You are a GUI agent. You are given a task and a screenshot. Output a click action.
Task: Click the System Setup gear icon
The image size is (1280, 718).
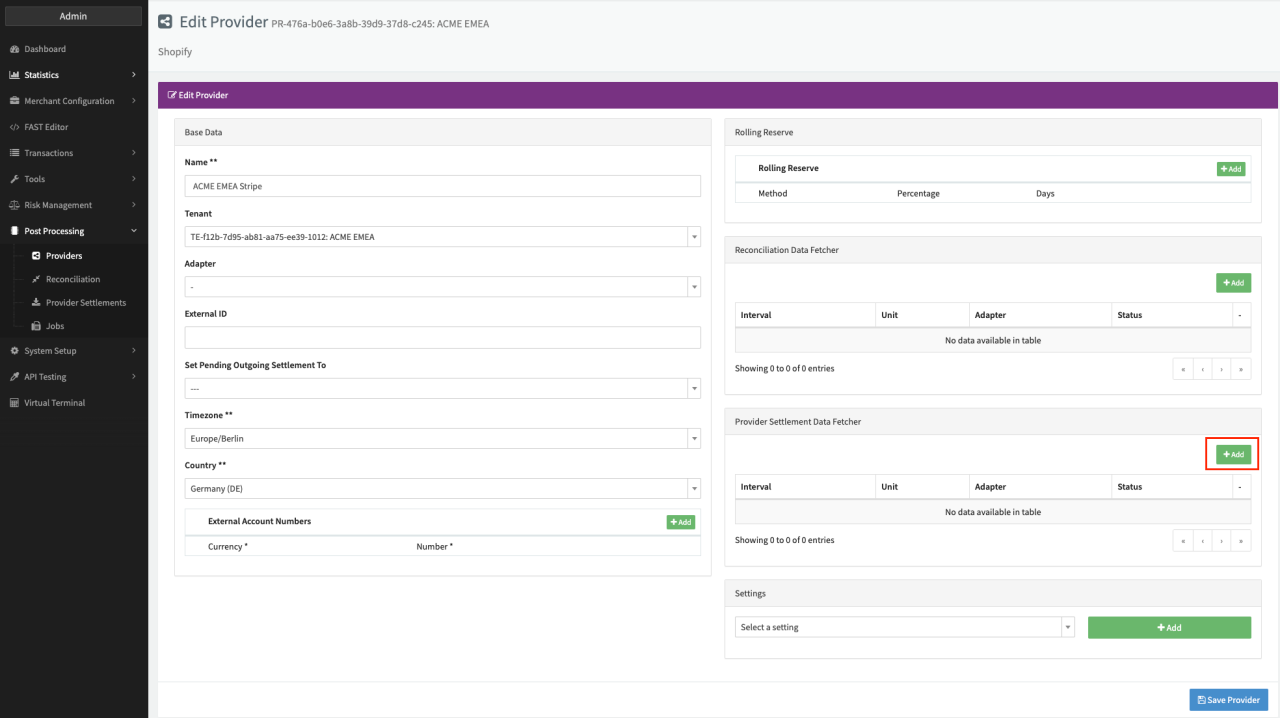click(x=15, y=351)
